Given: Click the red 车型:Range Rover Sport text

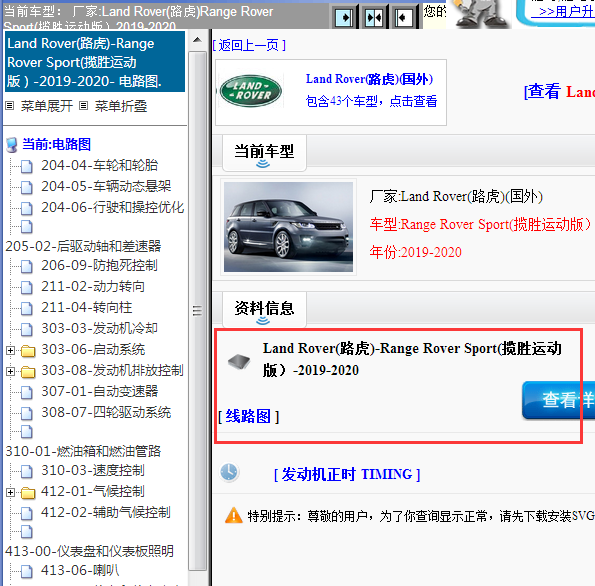Looking at the screenshot, I should click(x=480, y=224).
